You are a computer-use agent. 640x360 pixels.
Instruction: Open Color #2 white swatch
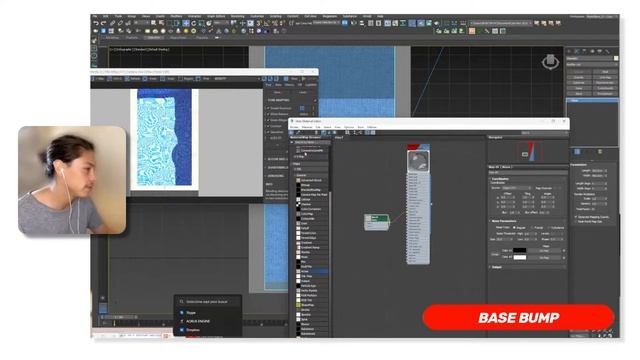coord(520,258)
